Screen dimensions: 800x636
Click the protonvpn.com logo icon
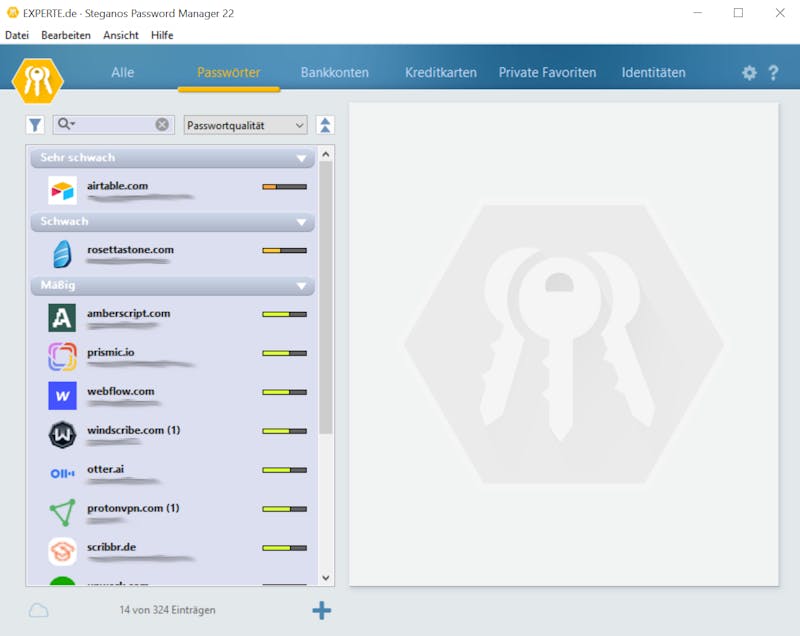pos(62,513)
